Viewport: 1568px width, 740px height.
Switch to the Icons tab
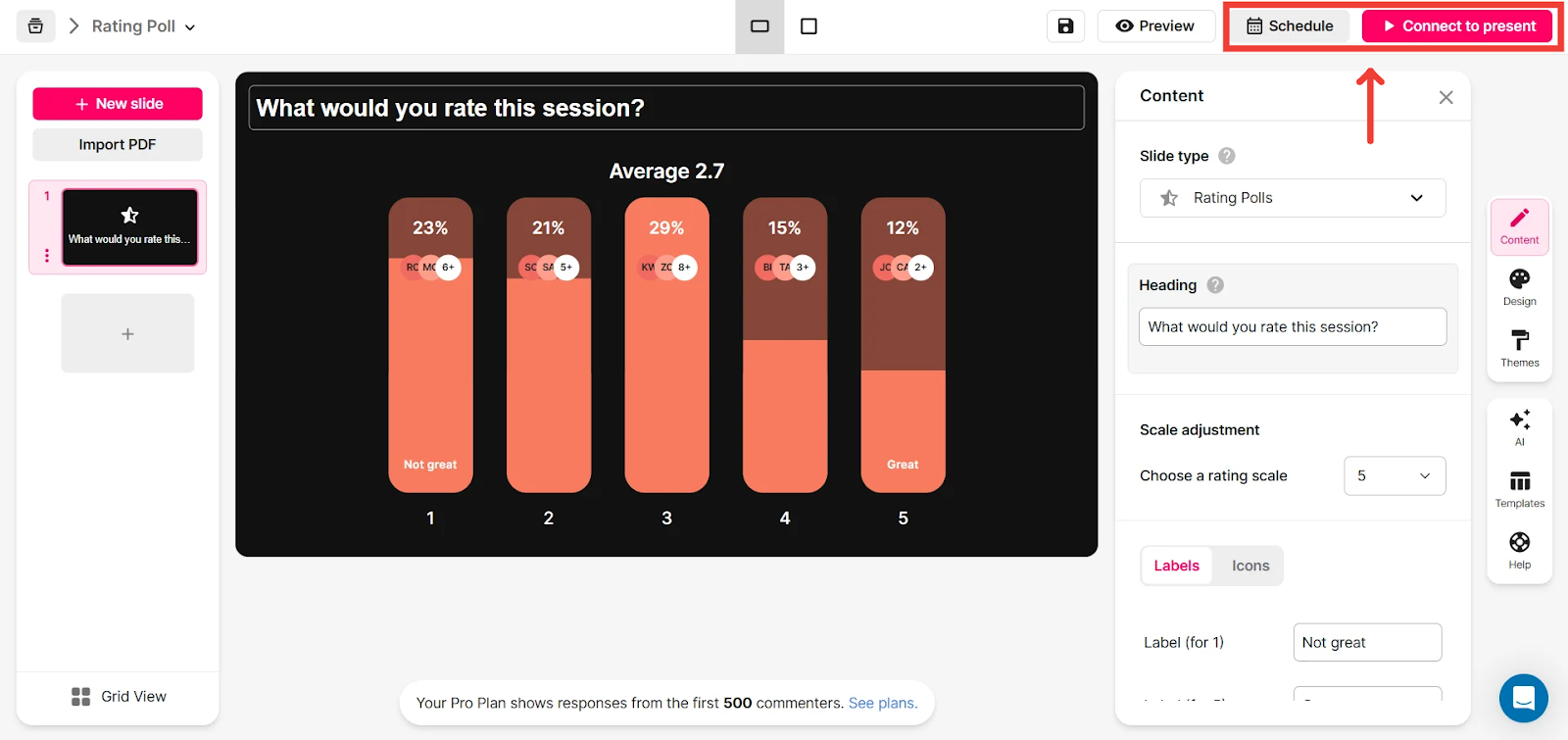point(1249,566)
